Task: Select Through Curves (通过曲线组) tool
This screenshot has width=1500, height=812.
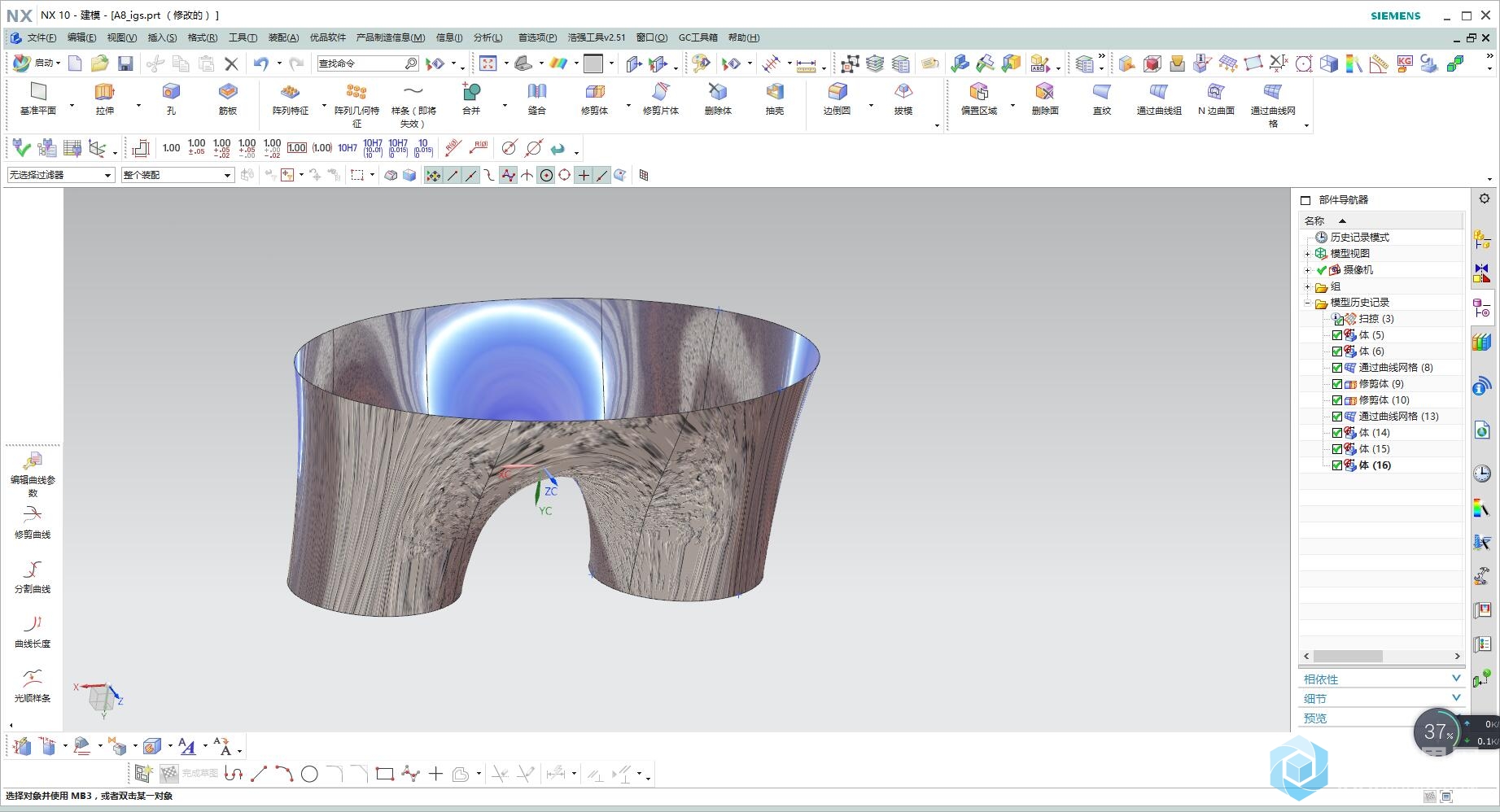Action: 1159,98
